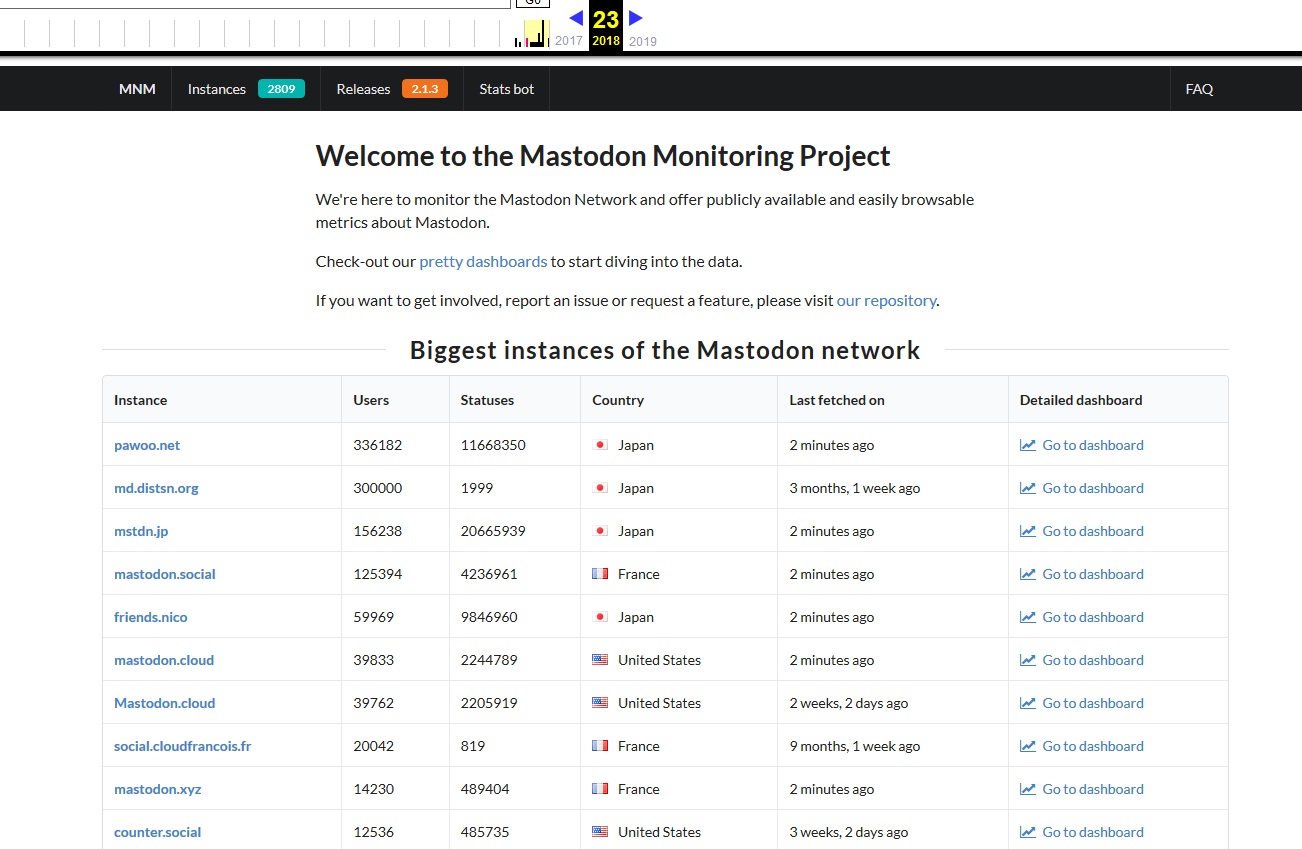1302x849 pixels.
Task: Go to next Wayback capture with right arrow
Action: [636, 17]
